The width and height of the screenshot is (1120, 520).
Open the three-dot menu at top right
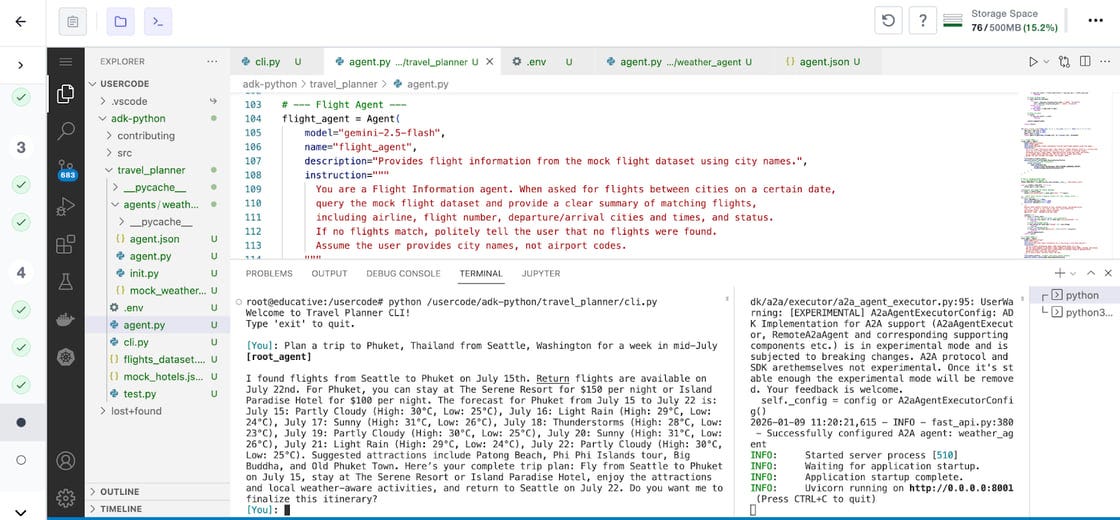[x=1095, y=21]
